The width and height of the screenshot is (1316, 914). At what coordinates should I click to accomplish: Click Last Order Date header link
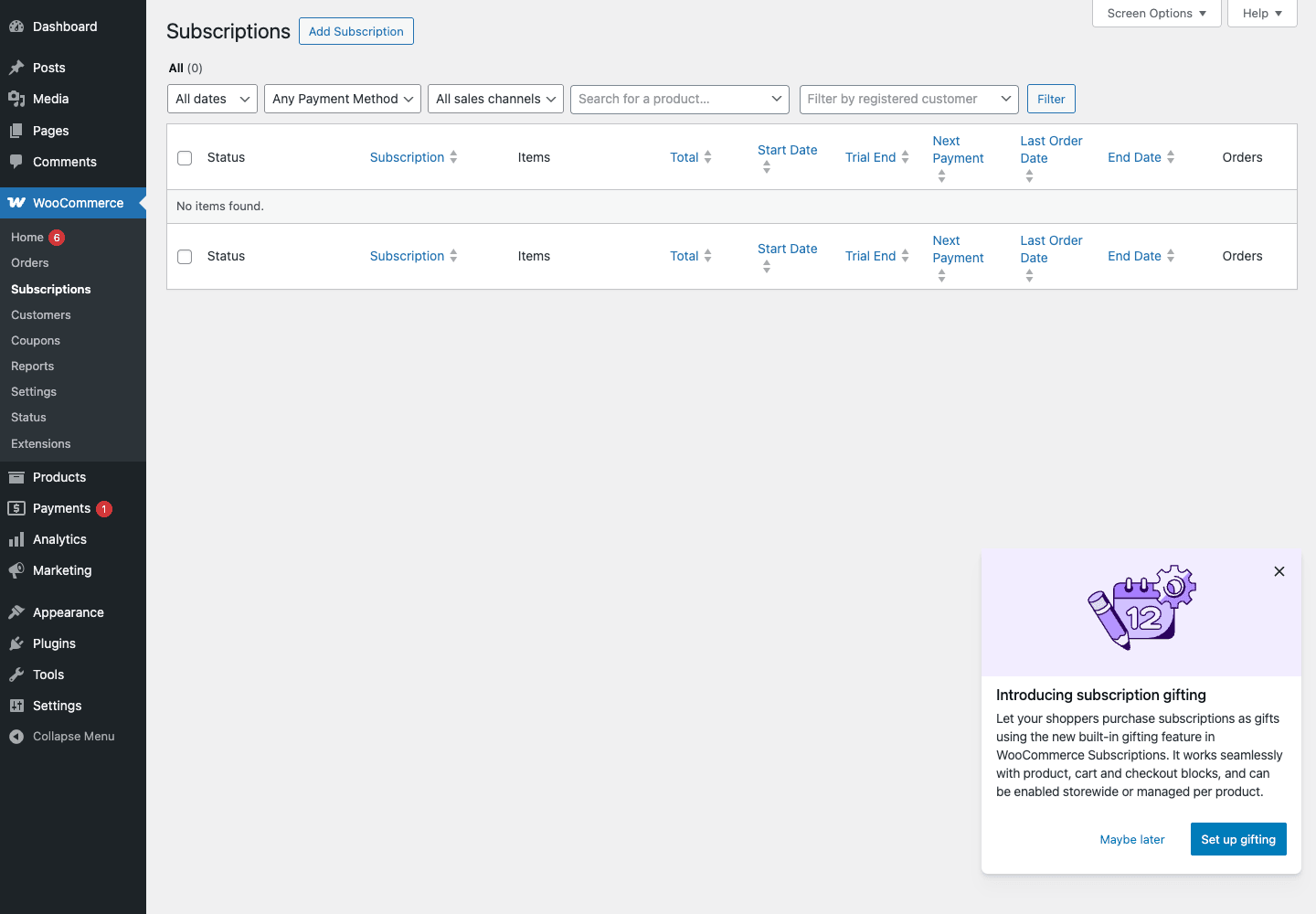tap(1051, 149)
